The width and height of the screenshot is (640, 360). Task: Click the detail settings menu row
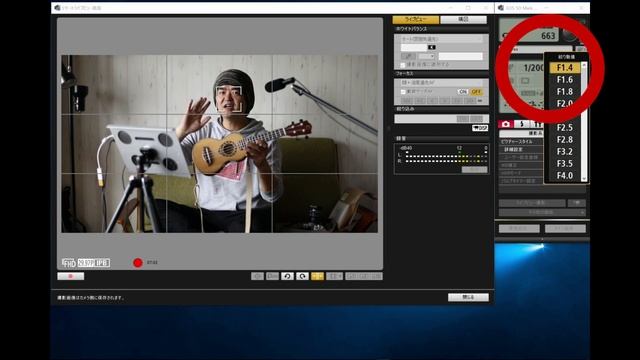click(x=521, y=149)
